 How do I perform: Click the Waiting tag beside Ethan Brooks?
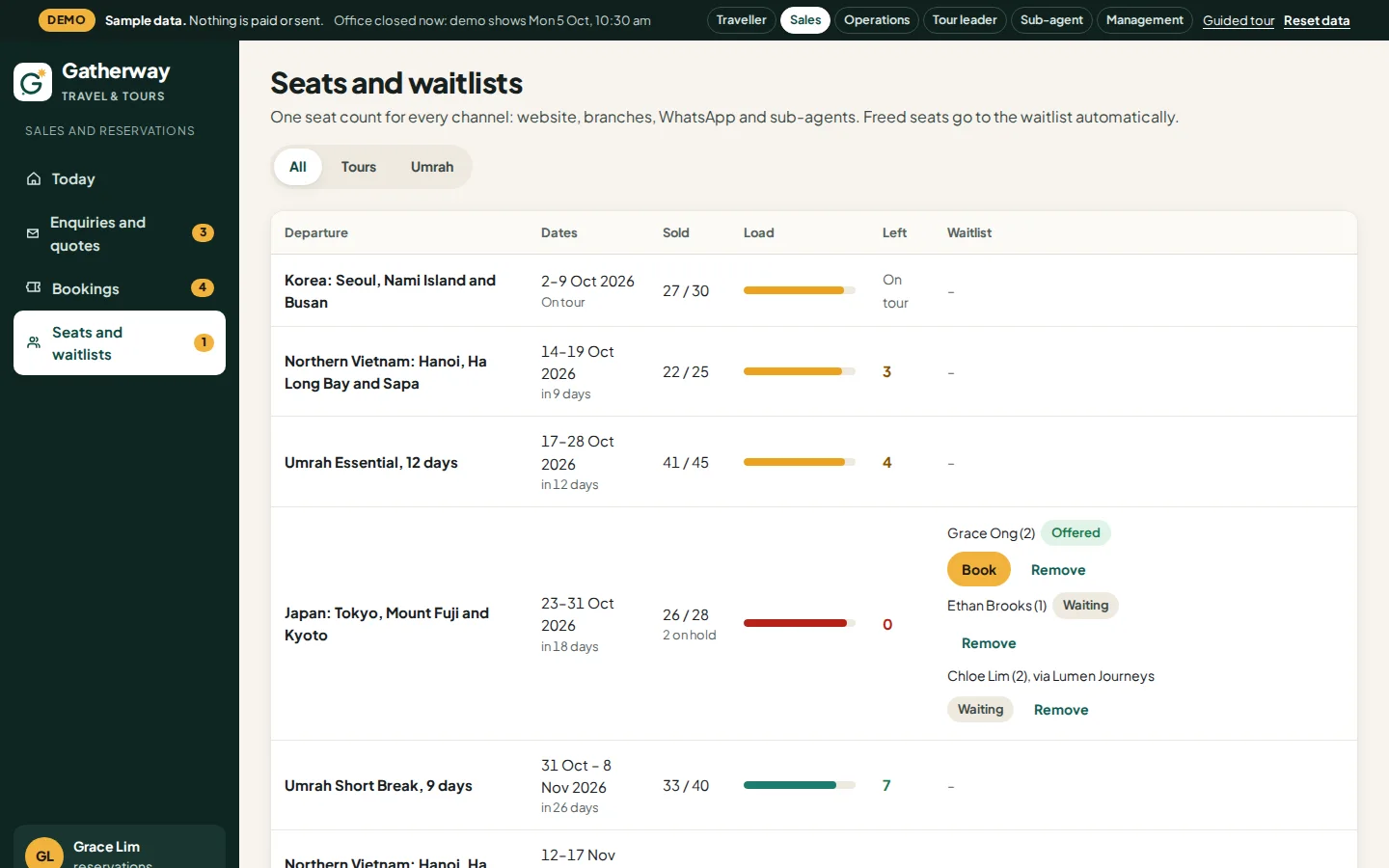[1085, 606]
